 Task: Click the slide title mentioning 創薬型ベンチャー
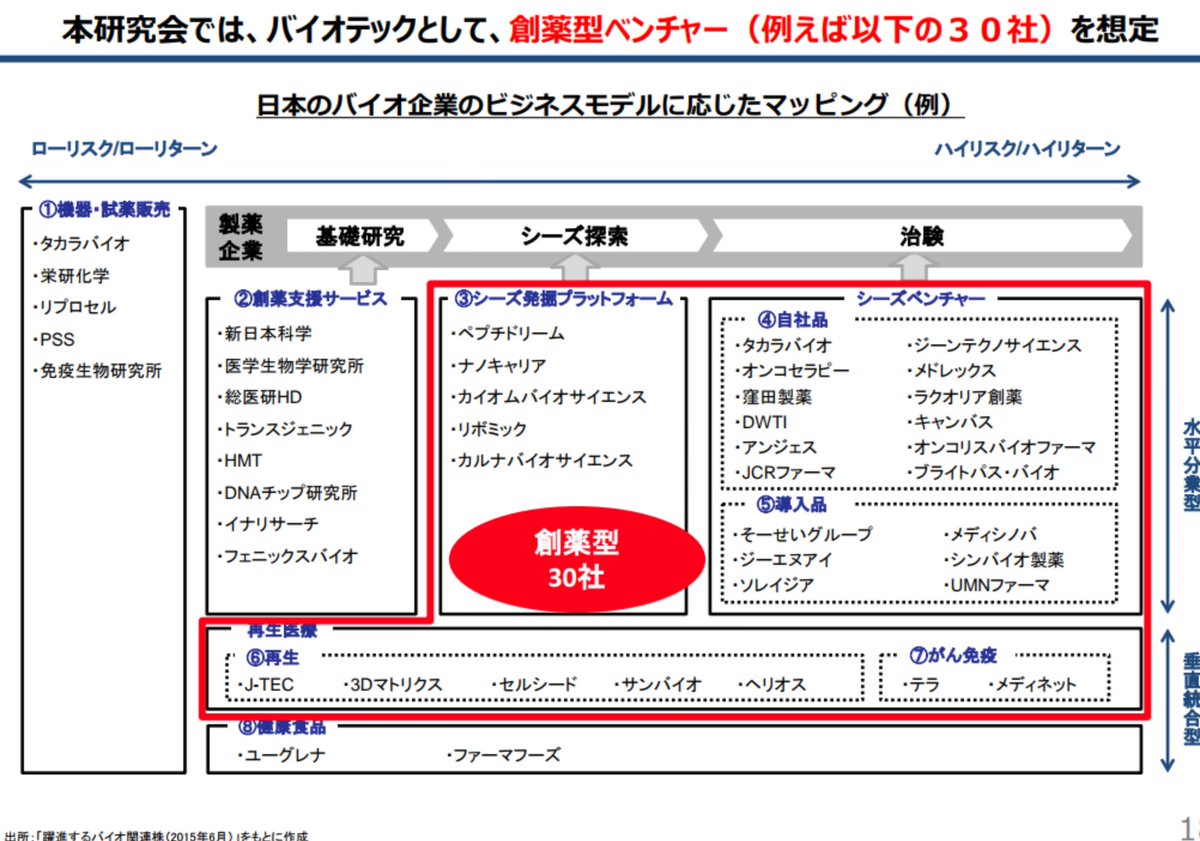point(611,29)
